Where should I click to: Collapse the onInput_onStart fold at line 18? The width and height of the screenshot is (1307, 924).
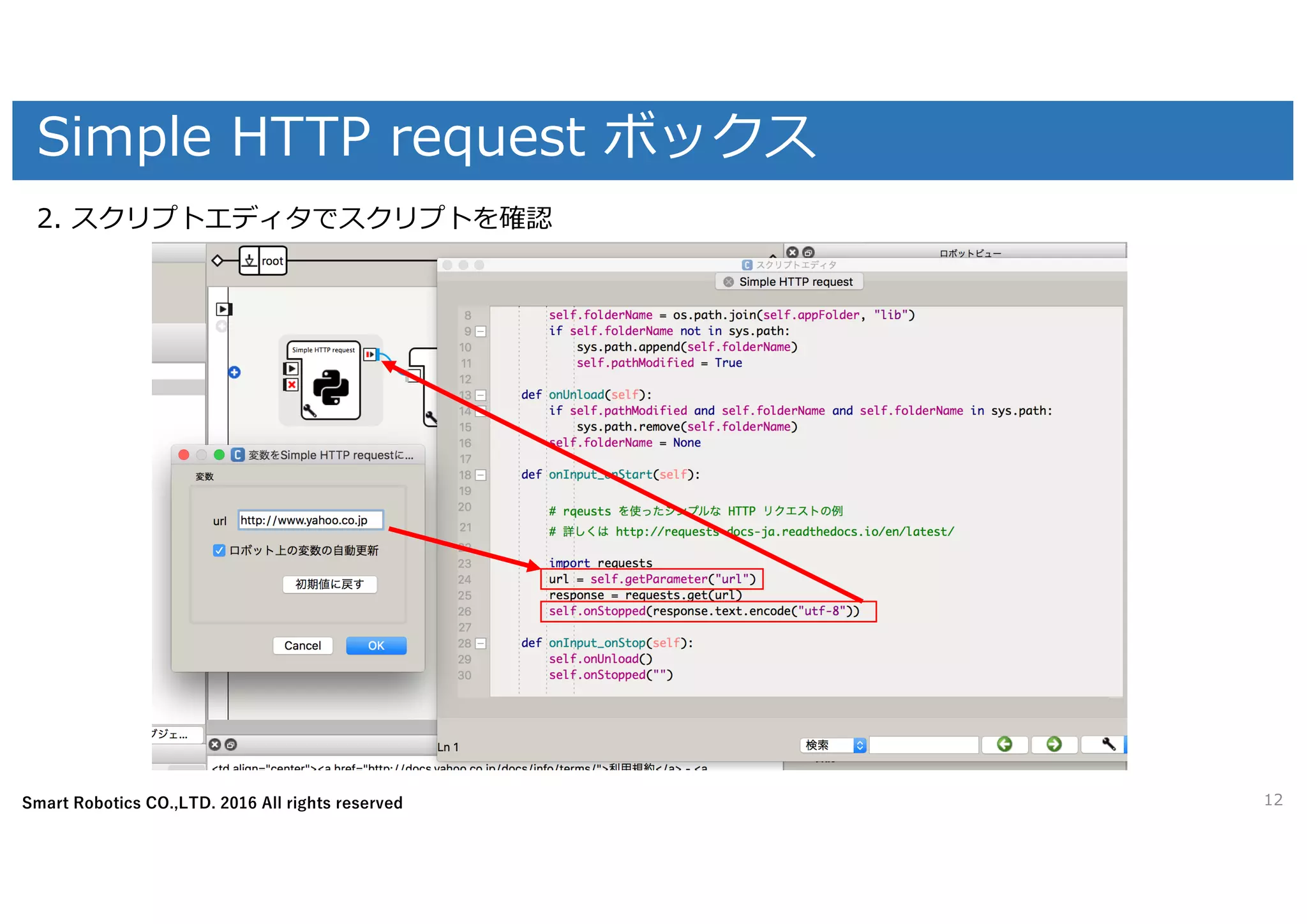[481, 475]
